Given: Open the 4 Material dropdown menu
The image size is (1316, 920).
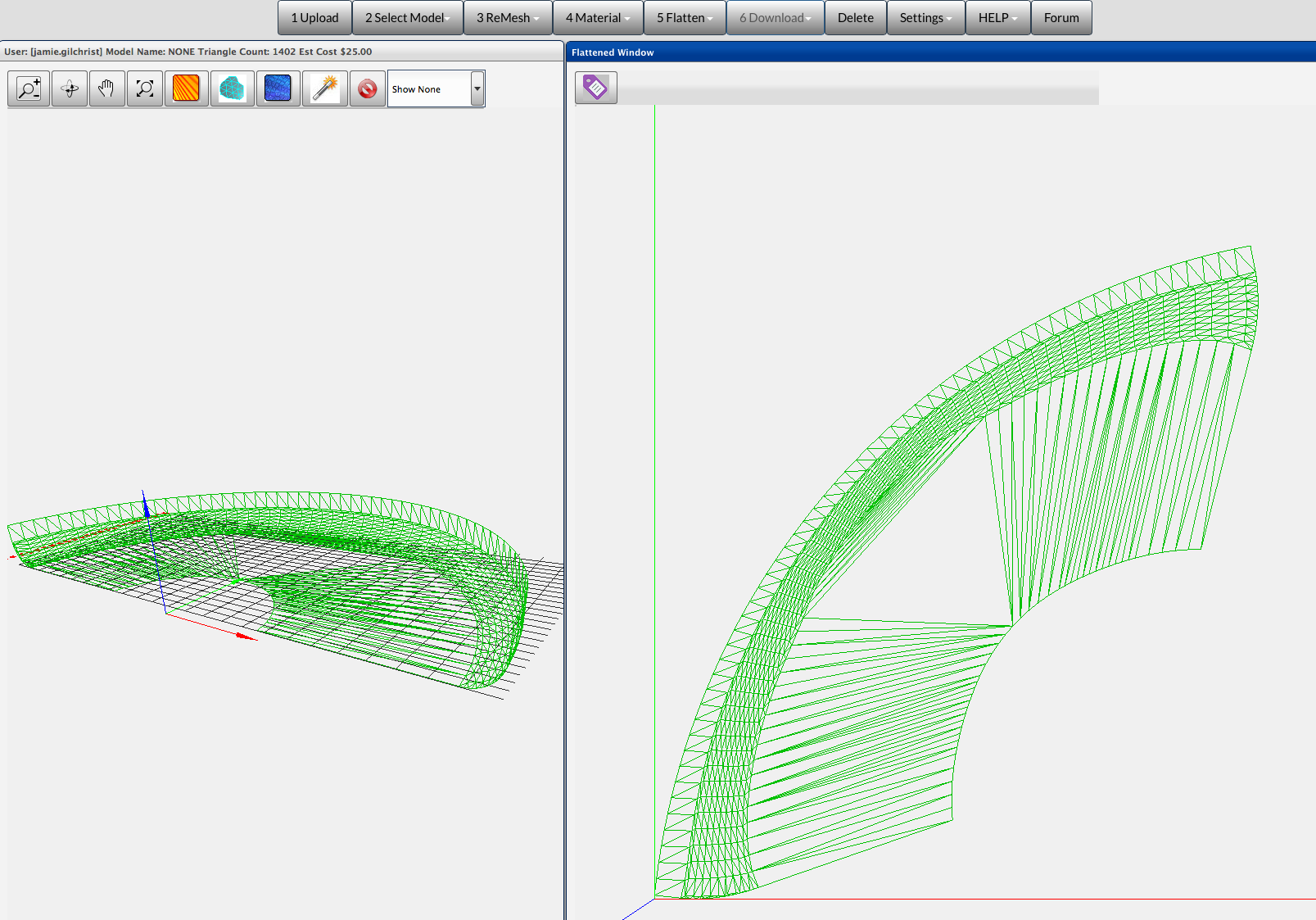Looking at the screenshot, I should [x=598, y=18].
